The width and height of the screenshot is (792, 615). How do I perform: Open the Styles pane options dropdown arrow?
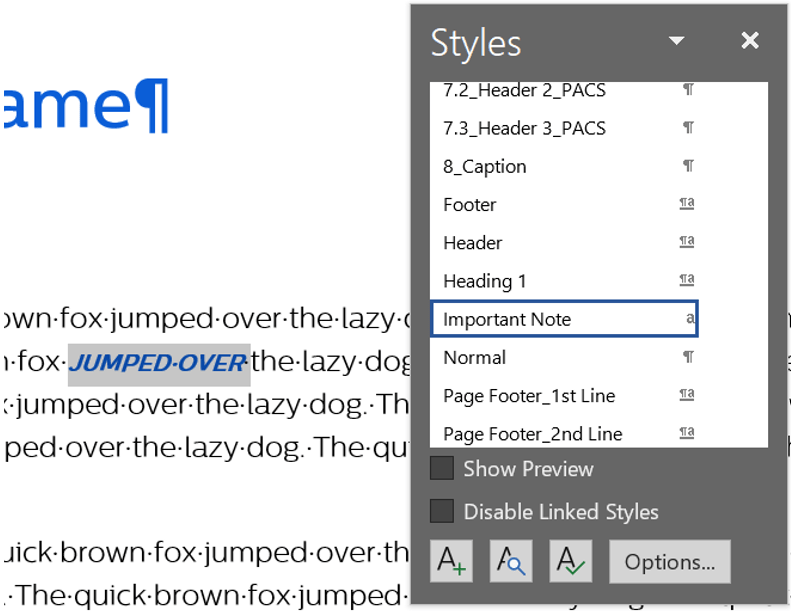point(677,42)
